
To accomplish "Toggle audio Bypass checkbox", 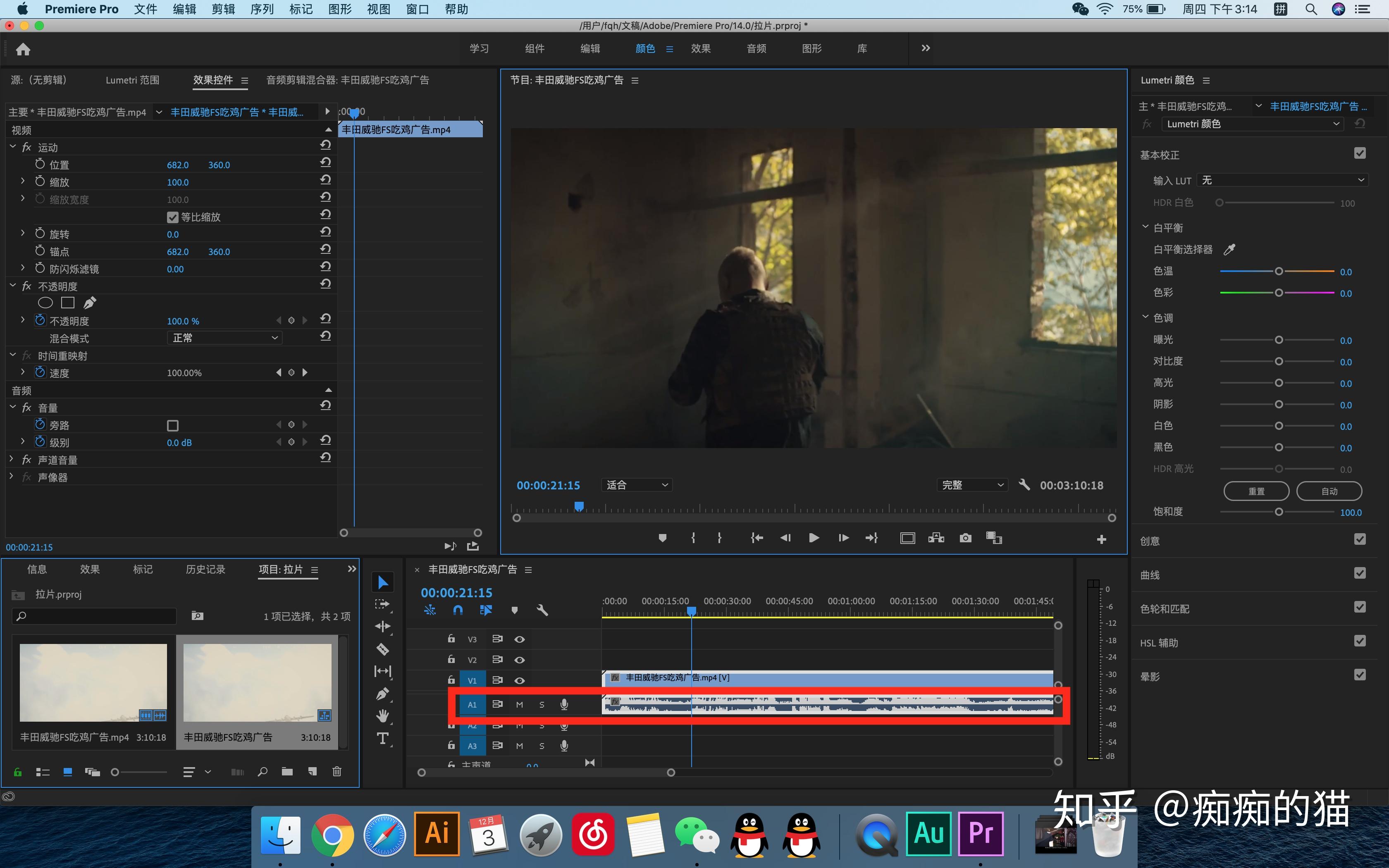I will tap(172, 425).
